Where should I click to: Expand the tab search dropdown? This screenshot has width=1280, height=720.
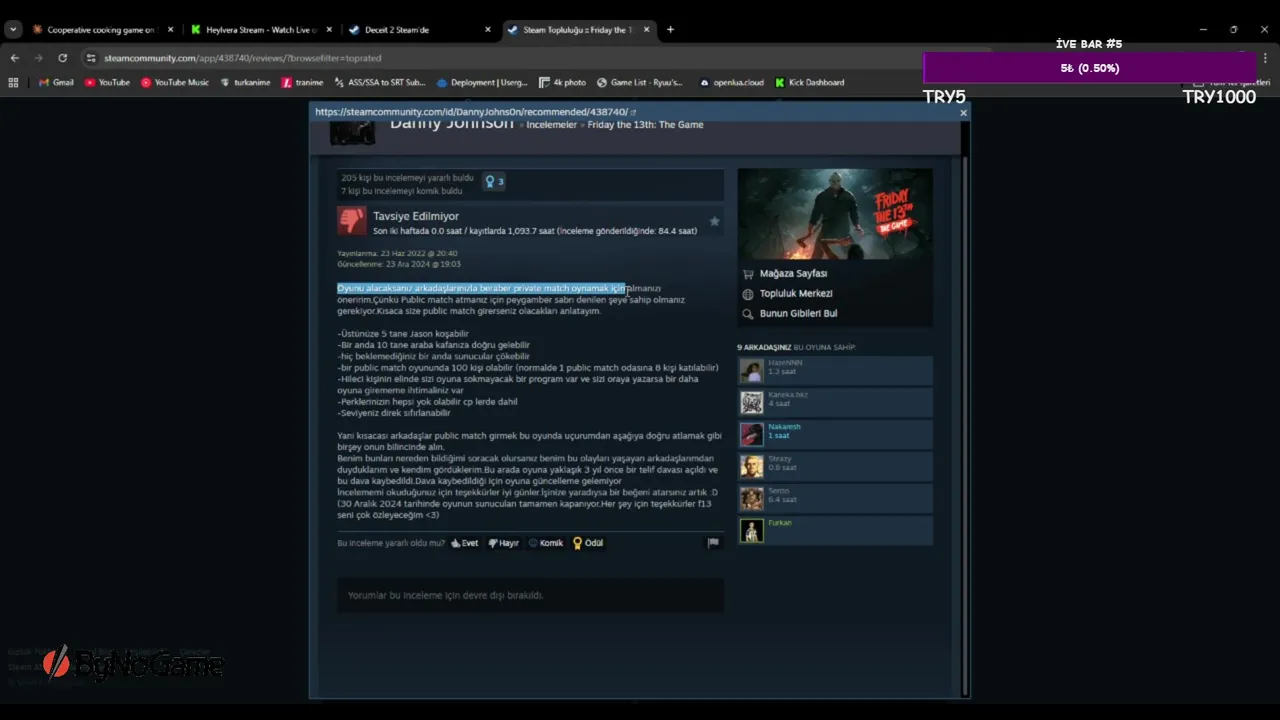(13, 30)
